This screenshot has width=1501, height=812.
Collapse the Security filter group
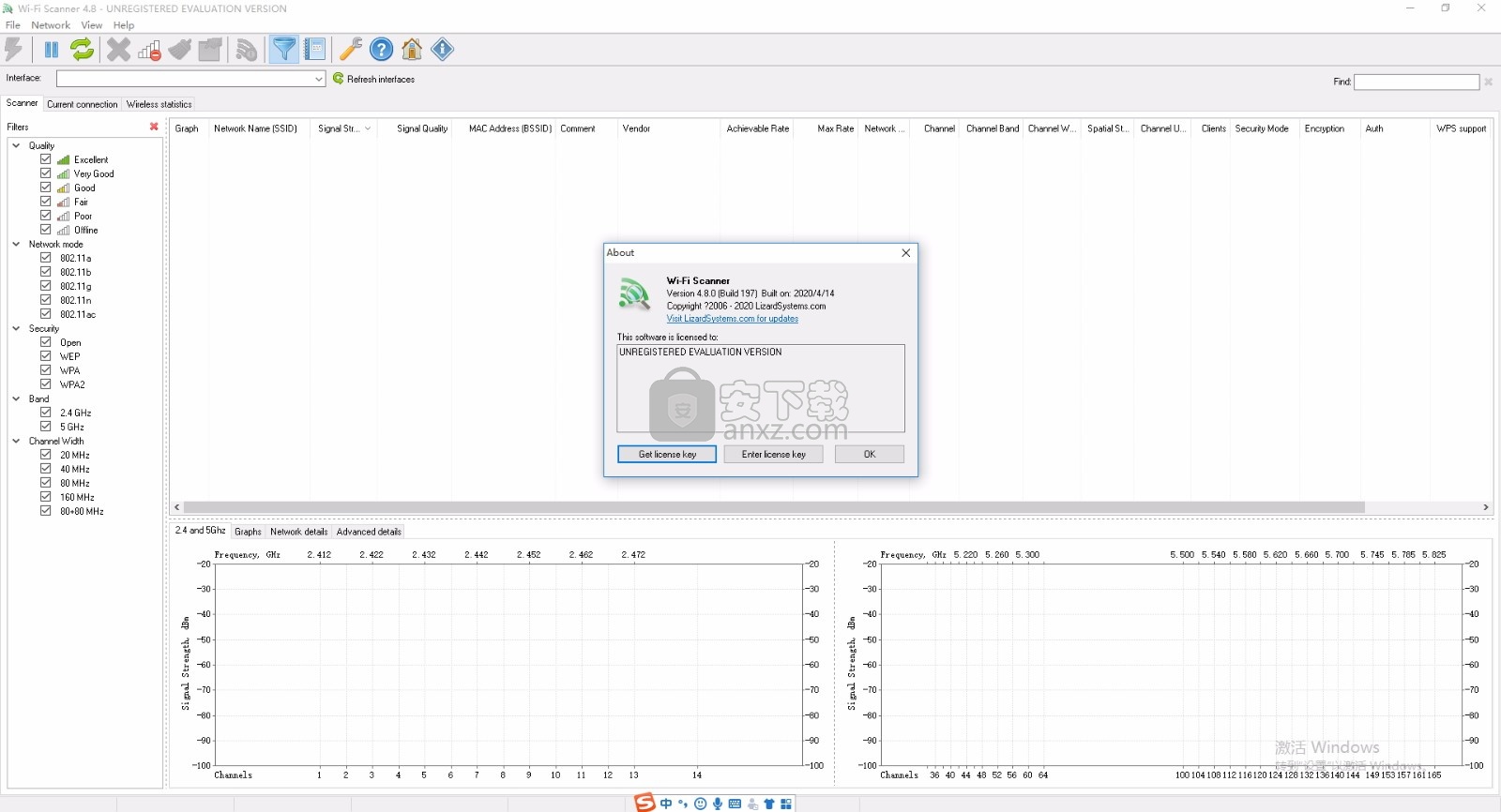point(16,328)
